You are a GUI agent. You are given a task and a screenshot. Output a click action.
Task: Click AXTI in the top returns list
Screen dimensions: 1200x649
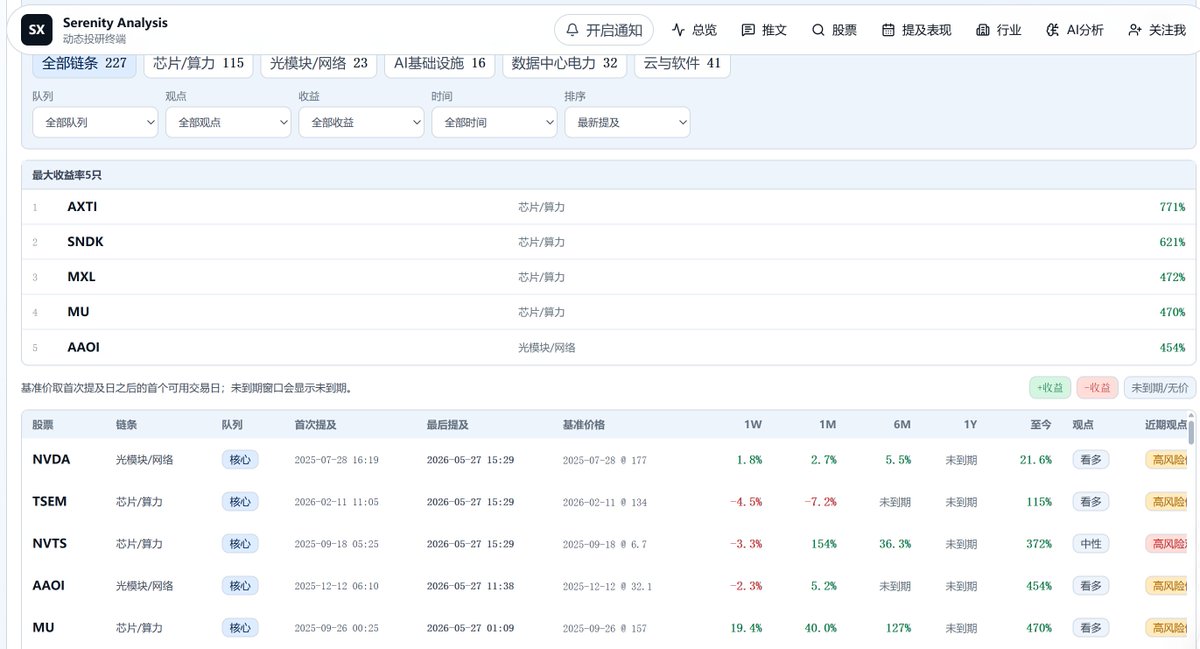tap(82, 207)
